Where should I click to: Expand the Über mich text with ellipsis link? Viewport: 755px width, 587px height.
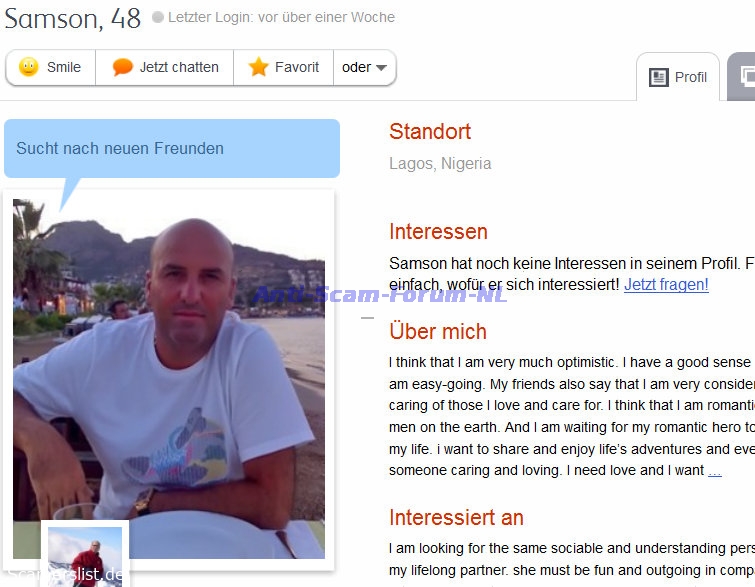(x=715, y=470)
